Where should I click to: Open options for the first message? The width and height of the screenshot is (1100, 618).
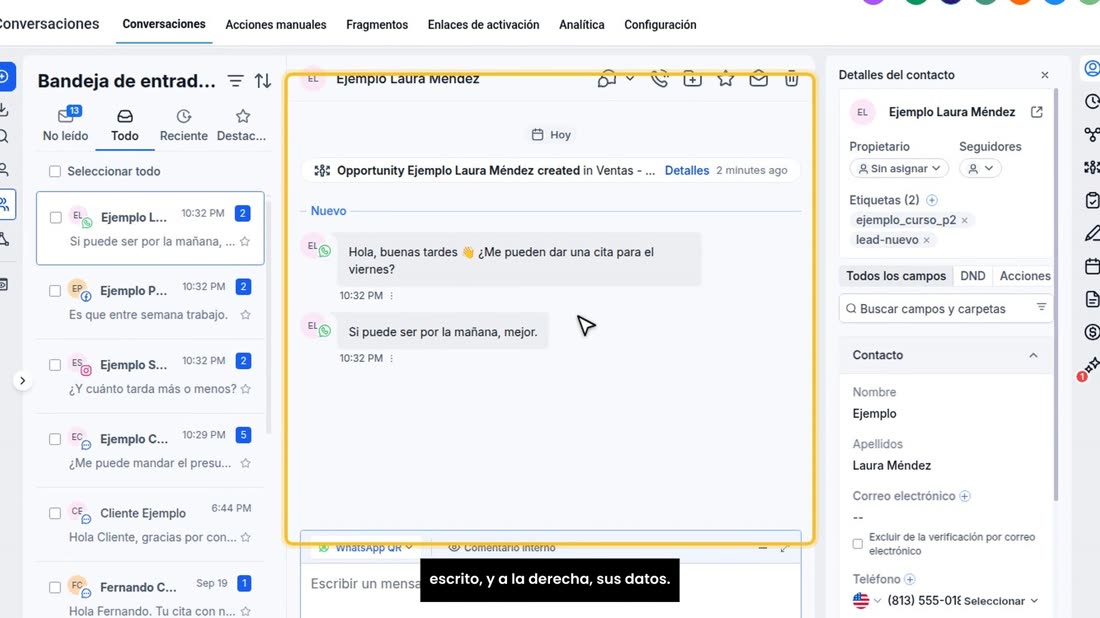(x=391, y=296)
